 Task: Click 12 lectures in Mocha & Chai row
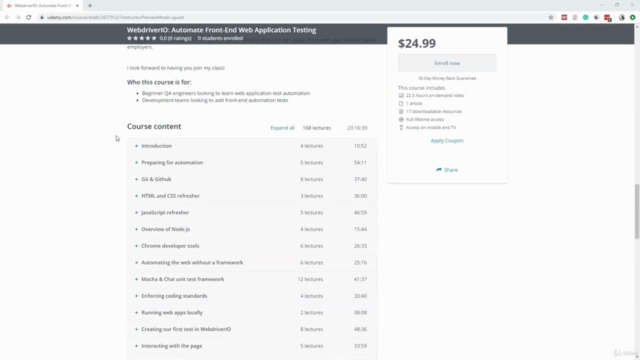coord(310,280)
